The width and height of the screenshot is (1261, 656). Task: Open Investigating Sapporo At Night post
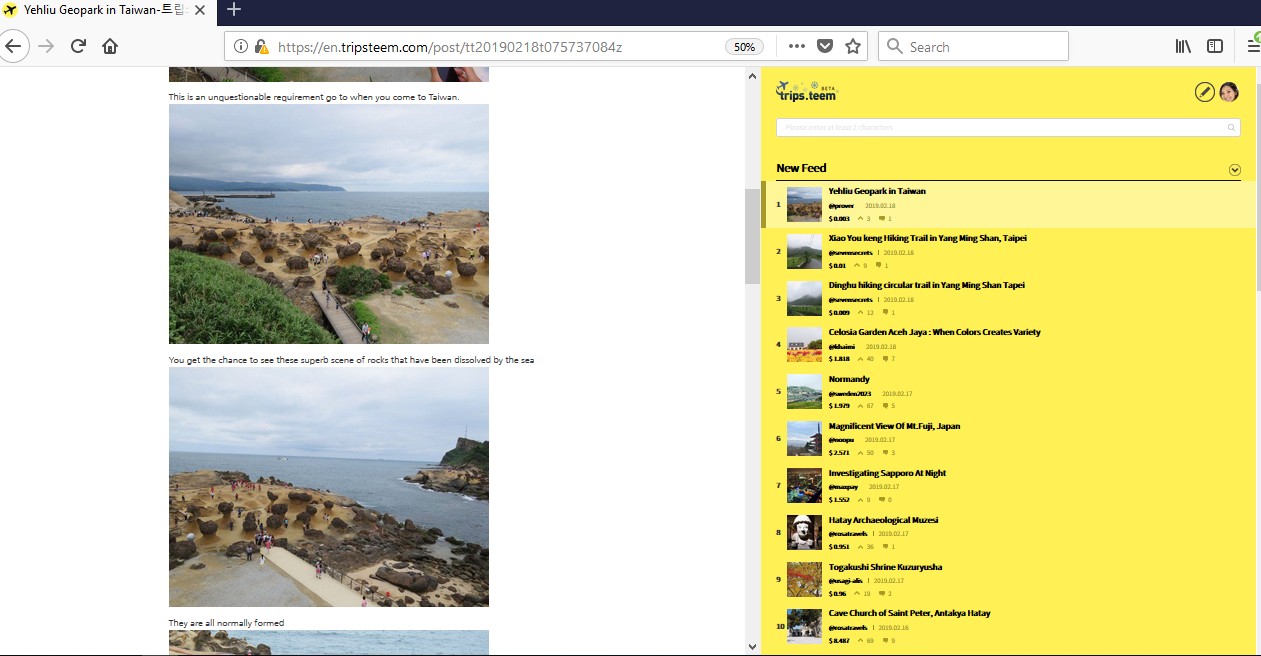click(887, 473)
